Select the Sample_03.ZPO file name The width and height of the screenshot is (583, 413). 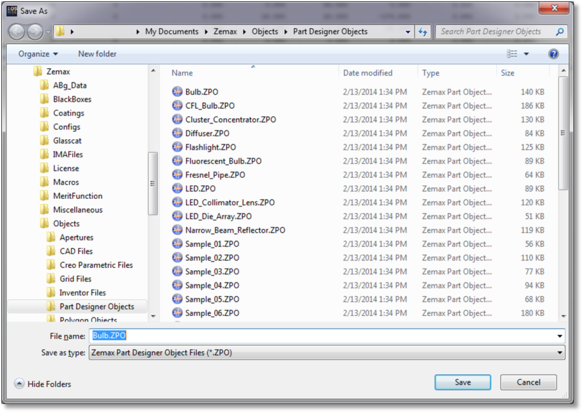(212, 271)
